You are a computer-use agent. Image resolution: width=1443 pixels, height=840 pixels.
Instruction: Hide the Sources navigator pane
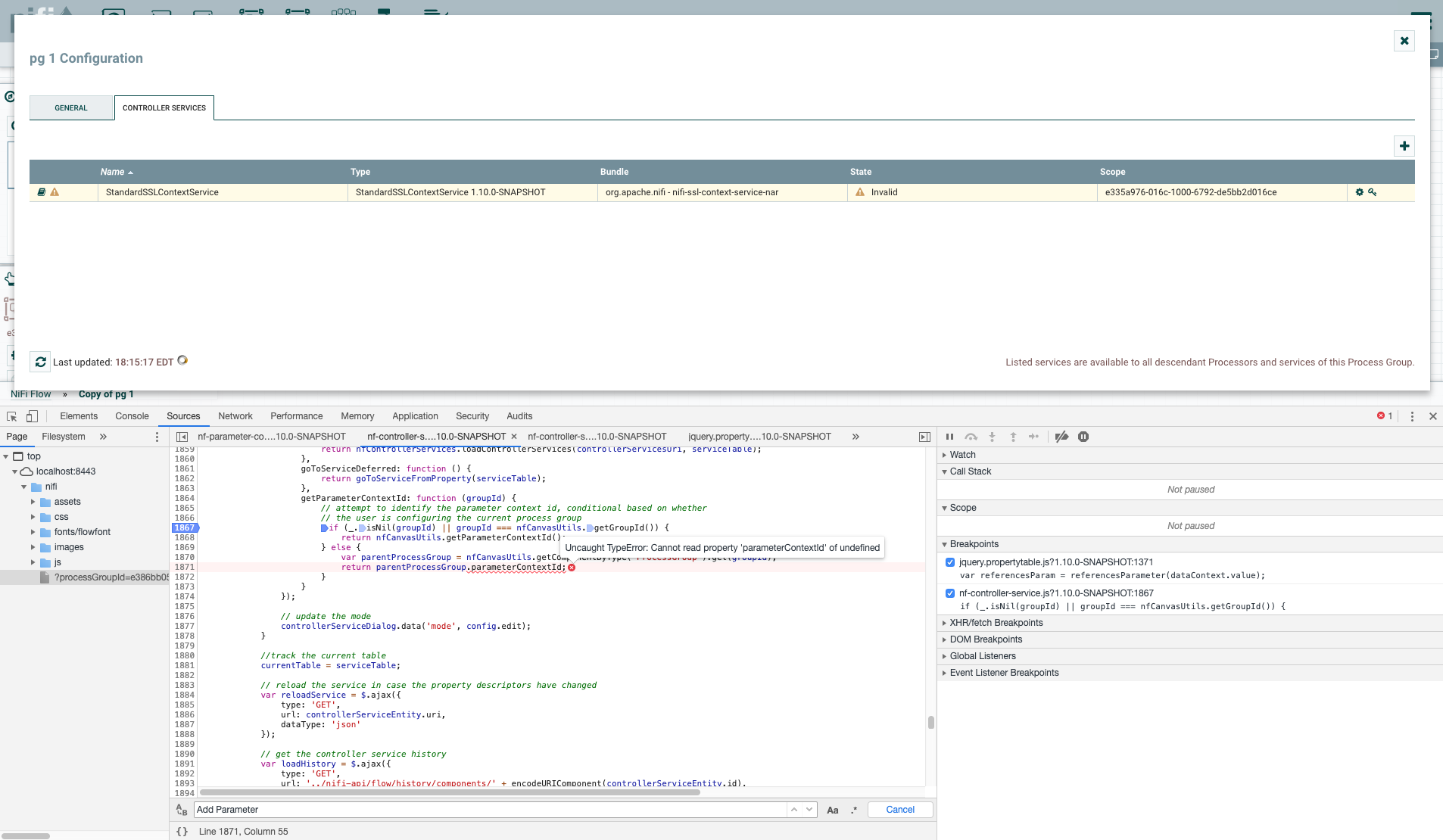[x=182, y=437]
